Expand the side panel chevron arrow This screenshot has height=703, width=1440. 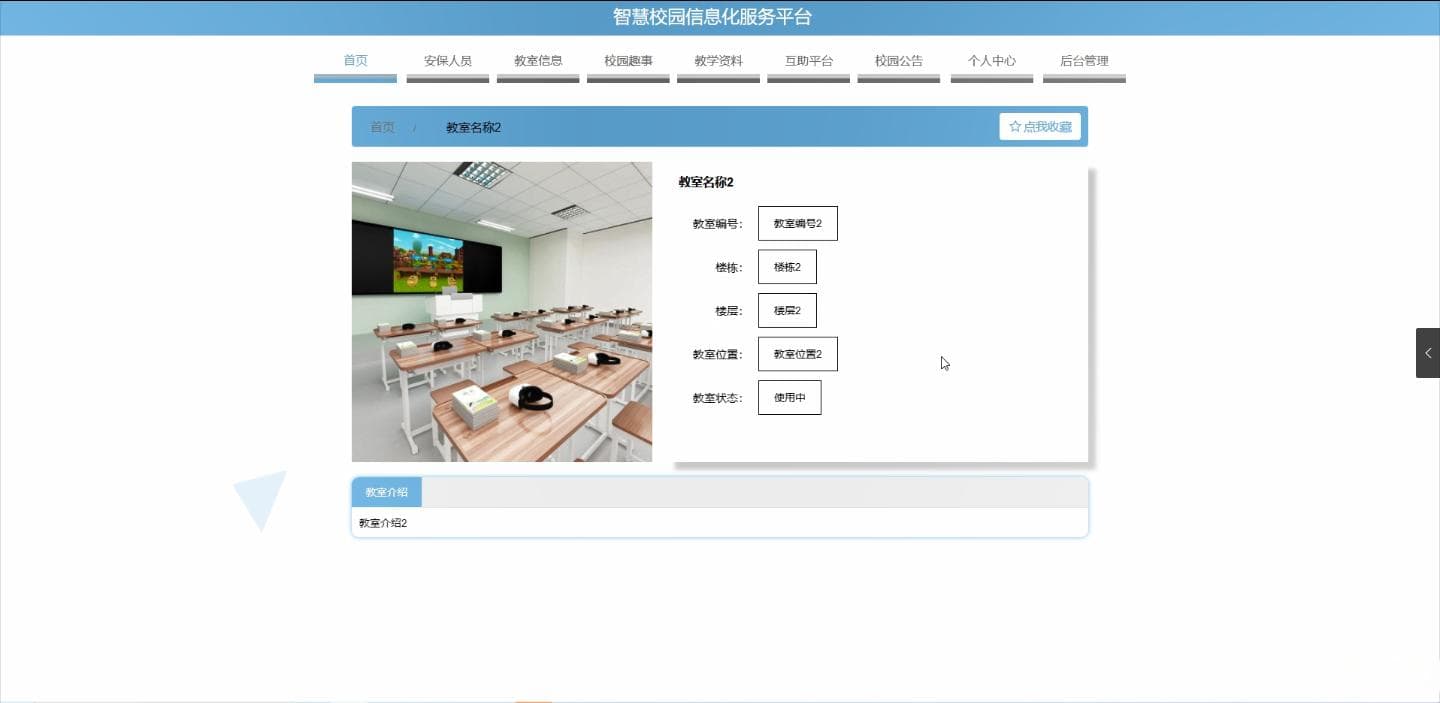[x=1427, y=353]
